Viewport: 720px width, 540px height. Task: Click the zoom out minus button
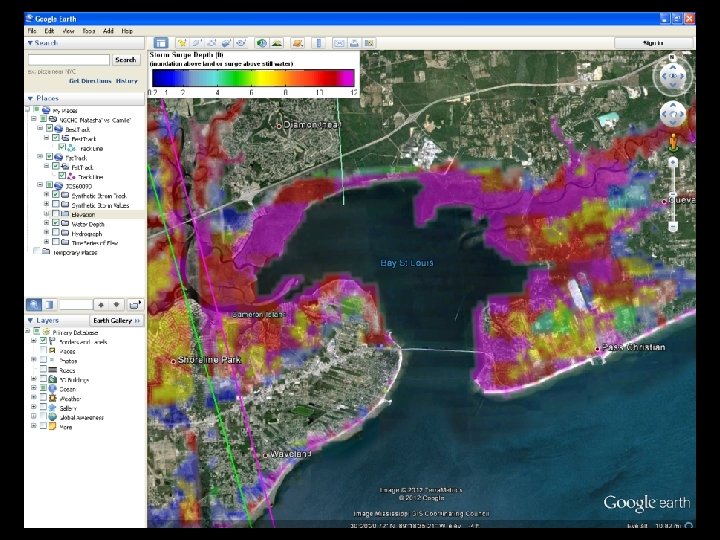point(673,226)
